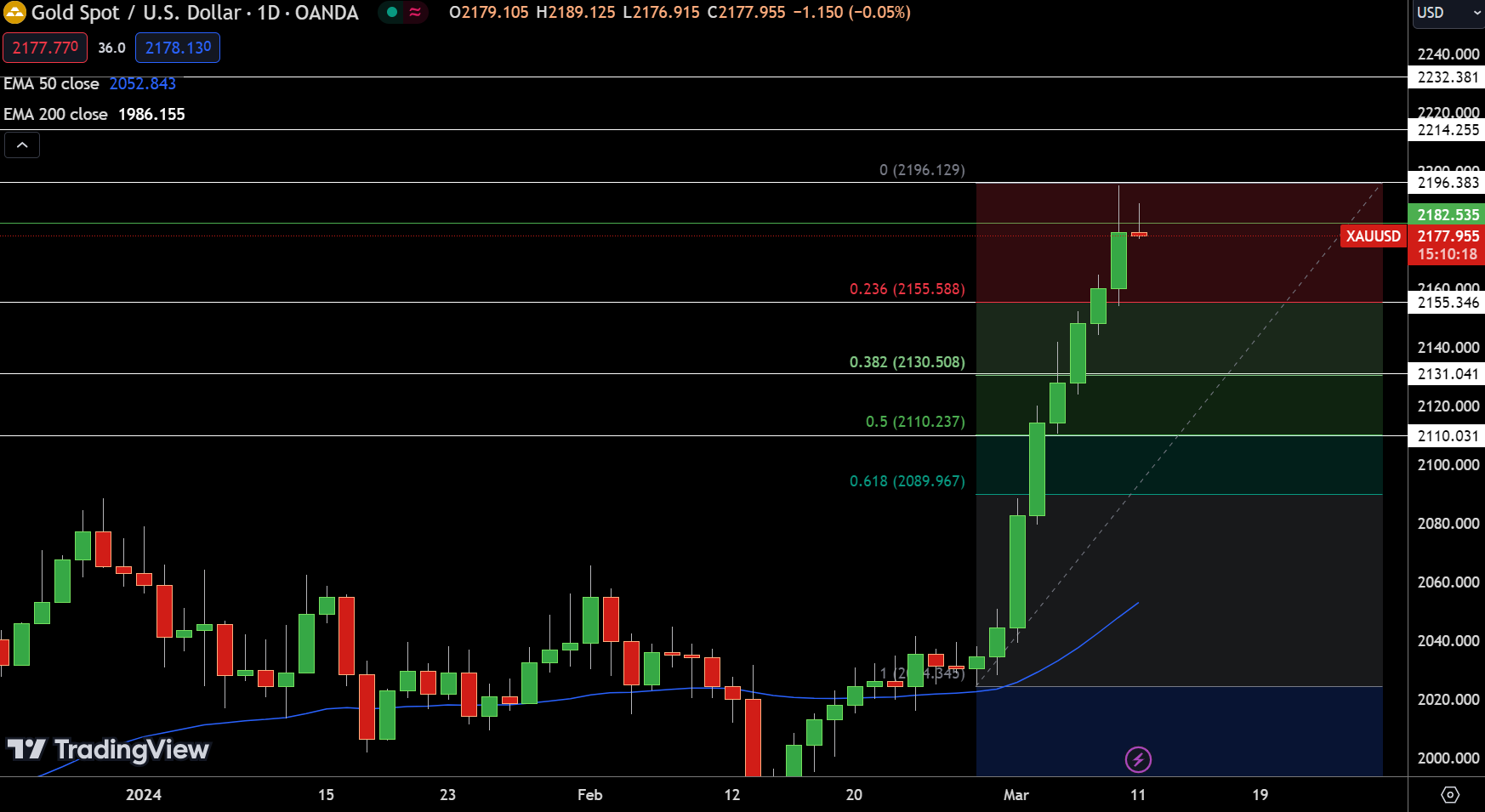Click the 0.236 (2155.588) Fibonacci level label

907,289
